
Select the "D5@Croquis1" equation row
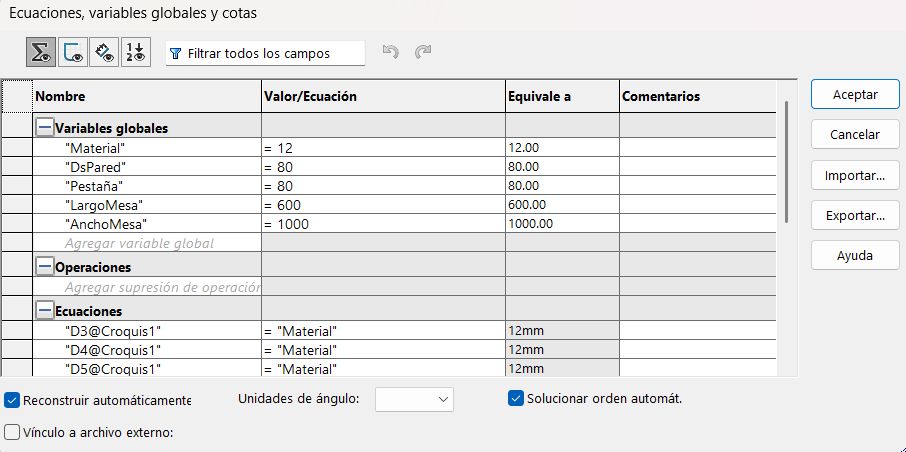pos(147,368)
